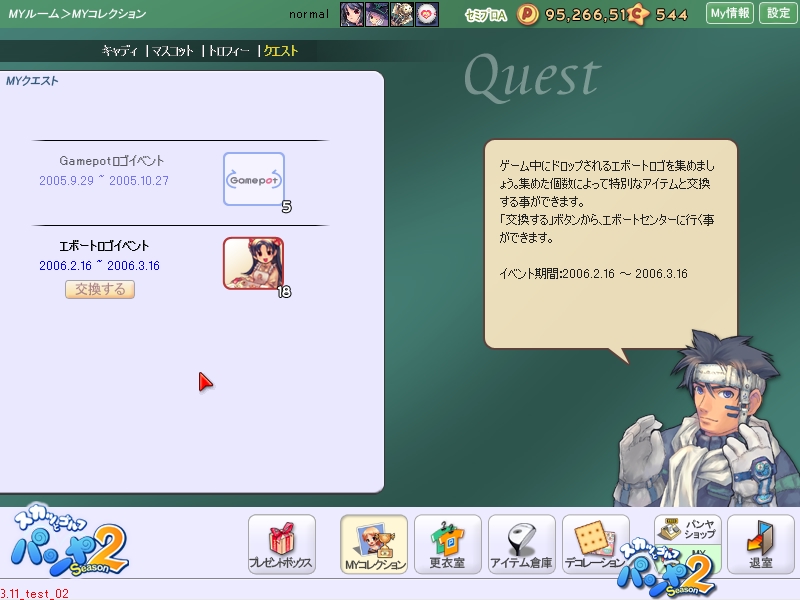The height and width of the screenshot is (600, 800).
Task: Click the Gamepot logo event icon
Action: [x=253, y=179]
